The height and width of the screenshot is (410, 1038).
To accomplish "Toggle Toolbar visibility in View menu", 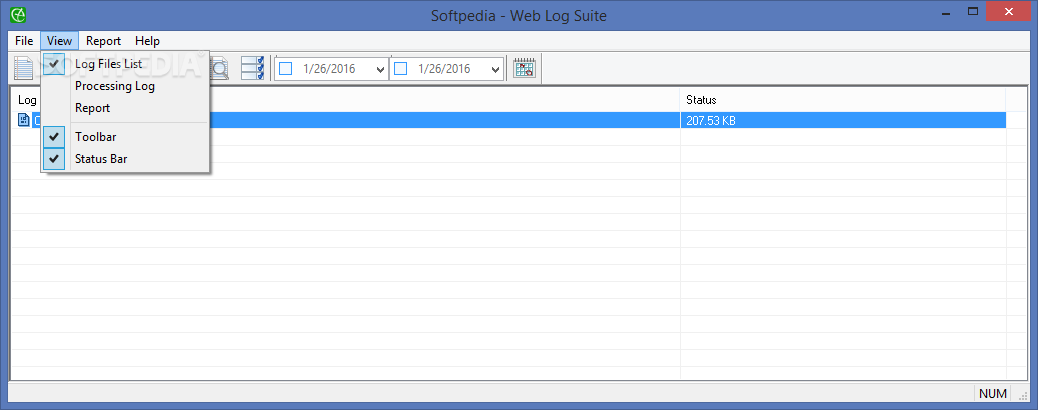I will point(126,137).
